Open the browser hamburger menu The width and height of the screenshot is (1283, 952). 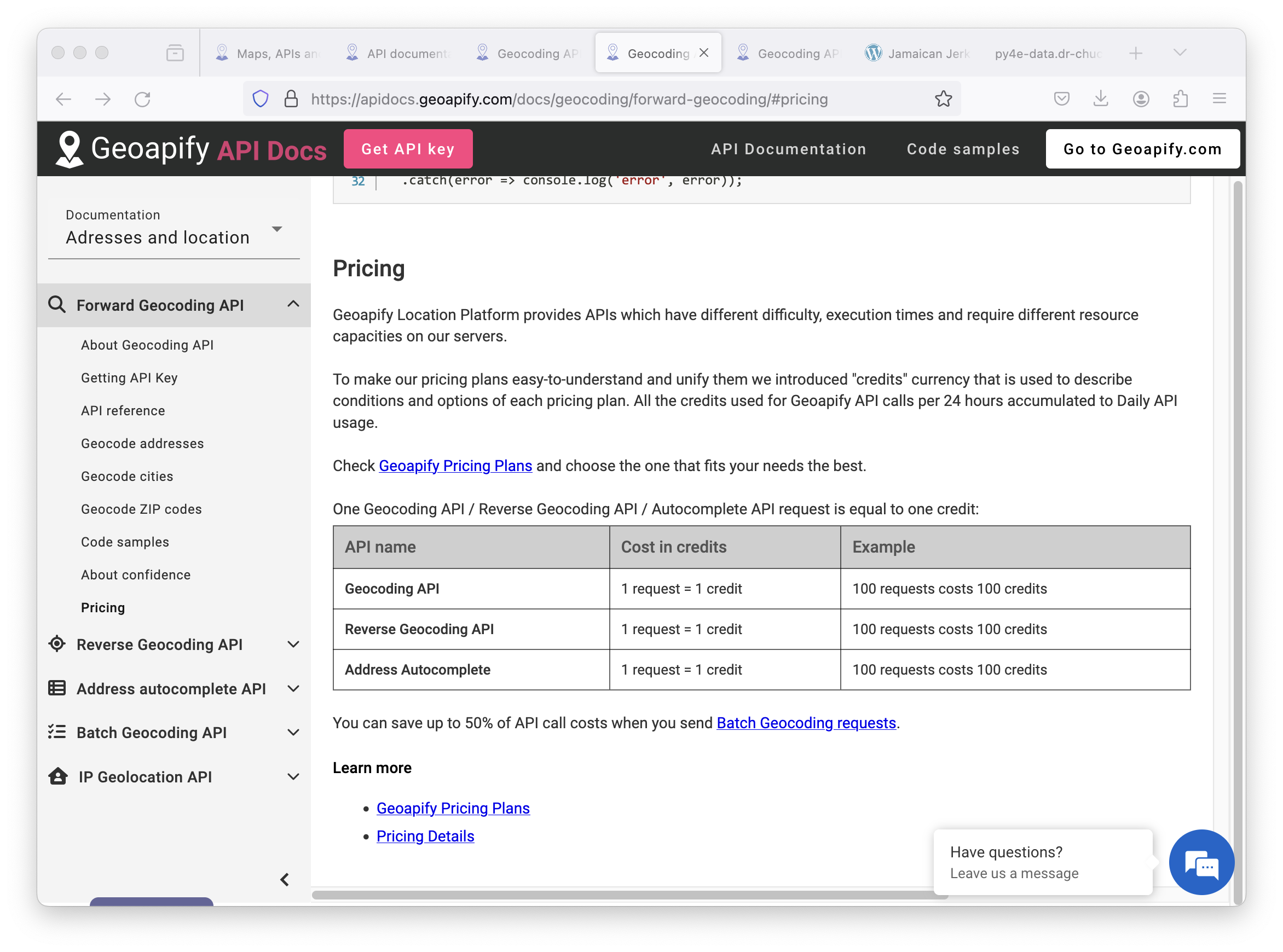tap(1220, 98)
